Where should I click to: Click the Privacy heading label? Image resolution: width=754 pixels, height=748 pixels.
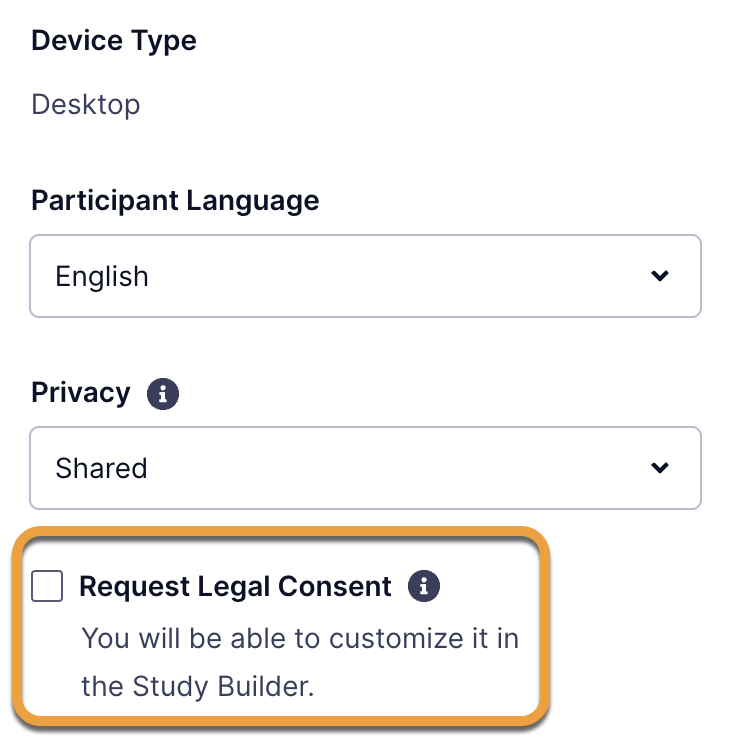(x=81, y=393)
